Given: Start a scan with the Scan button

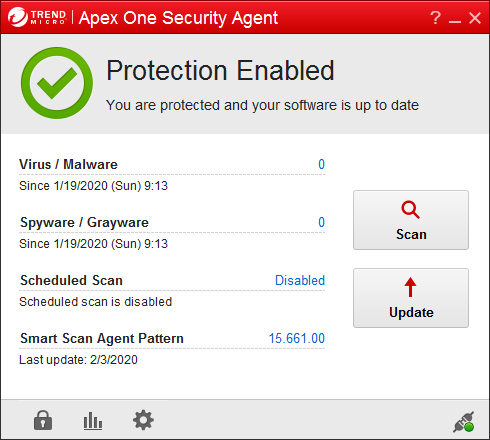Looking at the screenshot, I should (411, 220).
